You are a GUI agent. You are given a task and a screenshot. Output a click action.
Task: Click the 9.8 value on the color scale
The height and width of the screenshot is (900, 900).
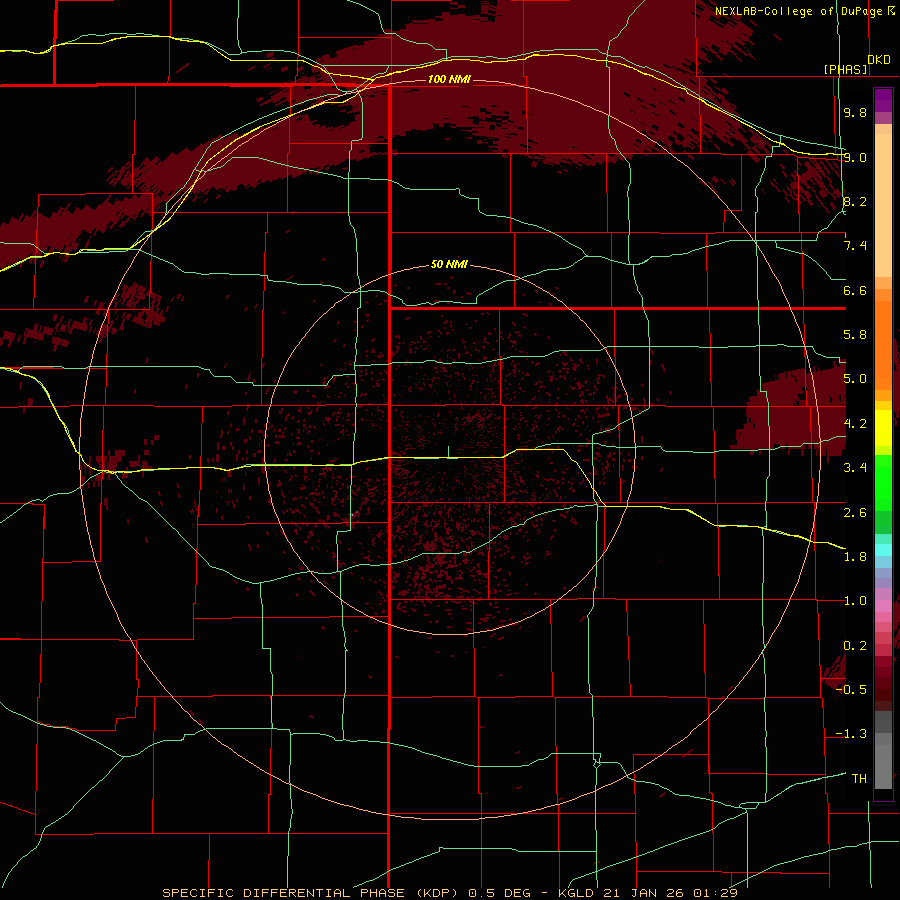tap(855, 112)
